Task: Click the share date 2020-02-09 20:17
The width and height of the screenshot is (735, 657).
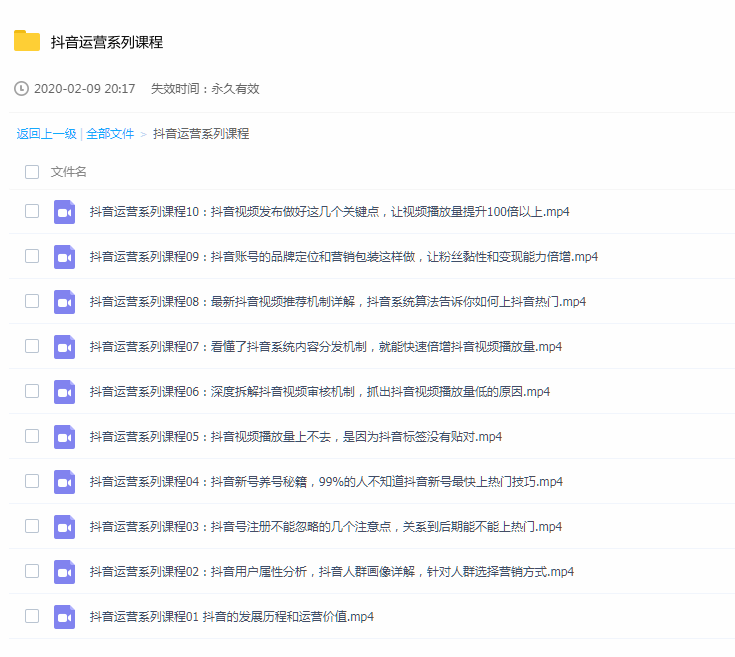Action: pyautogui.click(x=84, y=89)
